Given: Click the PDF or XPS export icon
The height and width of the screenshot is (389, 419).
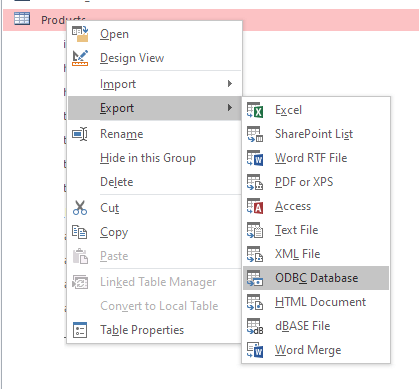Looking at the screenshot, I should click(x=255, y=182).
